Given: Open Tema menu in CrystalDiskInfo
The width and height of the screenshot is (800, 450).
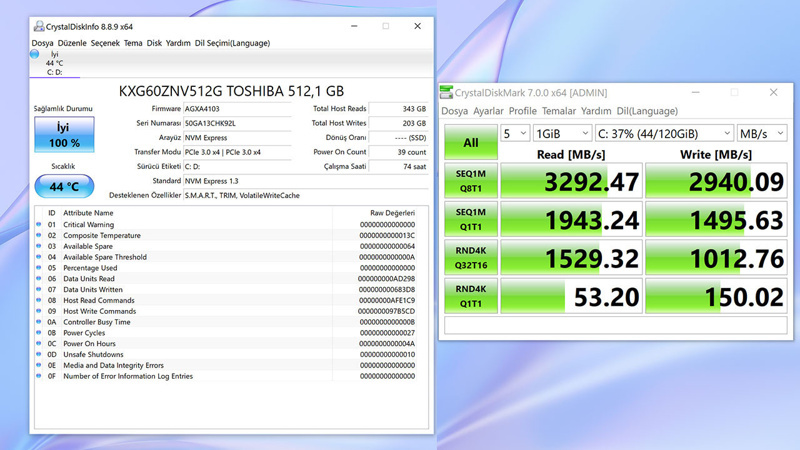Looking at the screenshot, I should click(x=133, y=43).
